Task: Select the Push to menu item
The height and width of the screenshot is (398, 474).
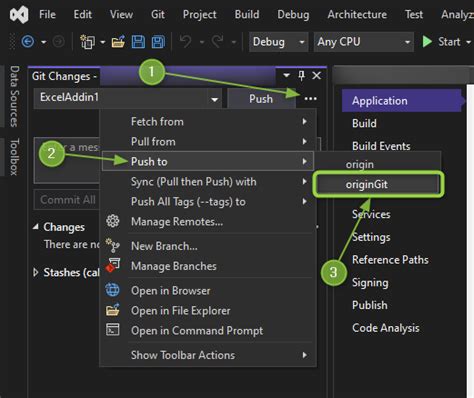Action: pyautogui.click(x=208, y=161)
